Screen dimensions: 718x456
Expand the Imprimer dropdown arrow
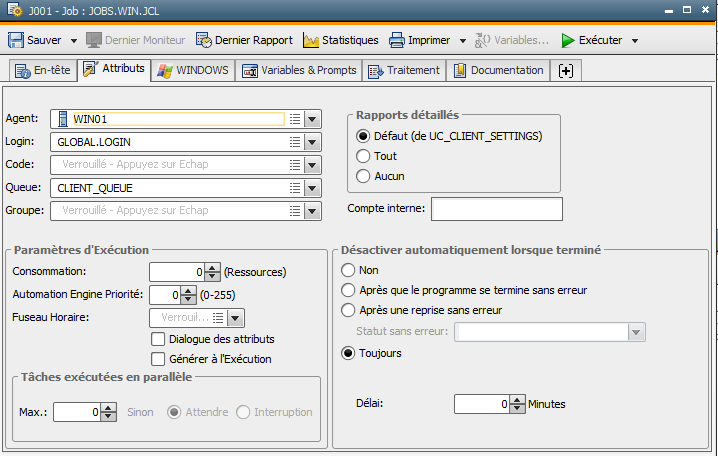[x=463, y=41]
